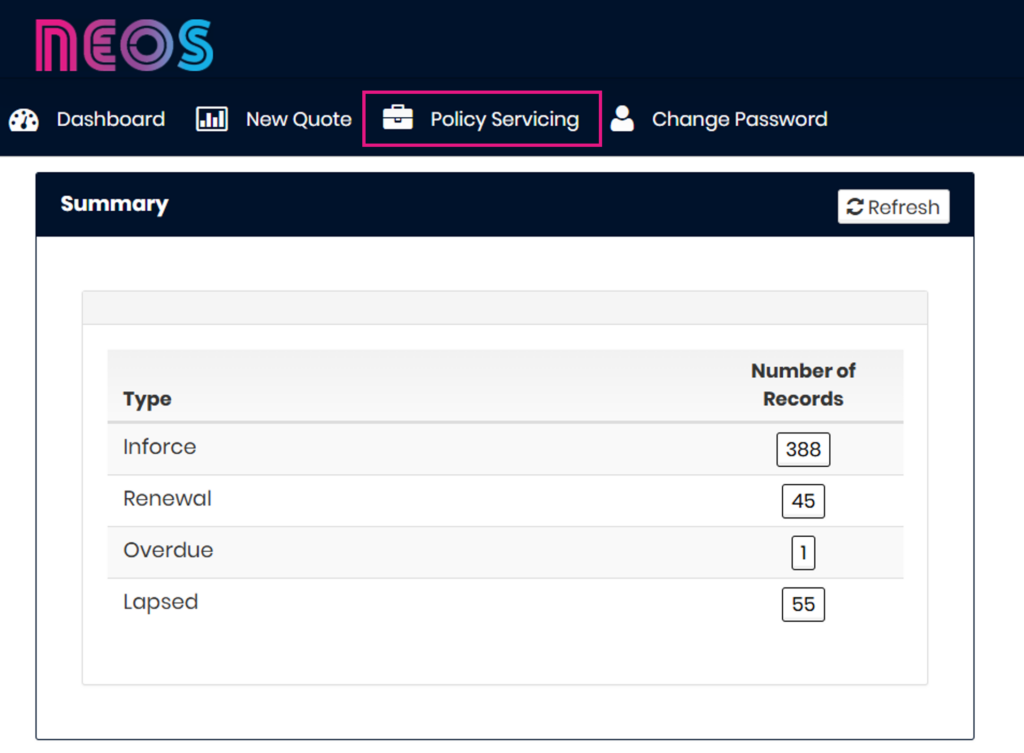Screen dimensions: 1024x753
Task: Click the Overdue row label
Action: pyautogui.click(x=168, y=550)
